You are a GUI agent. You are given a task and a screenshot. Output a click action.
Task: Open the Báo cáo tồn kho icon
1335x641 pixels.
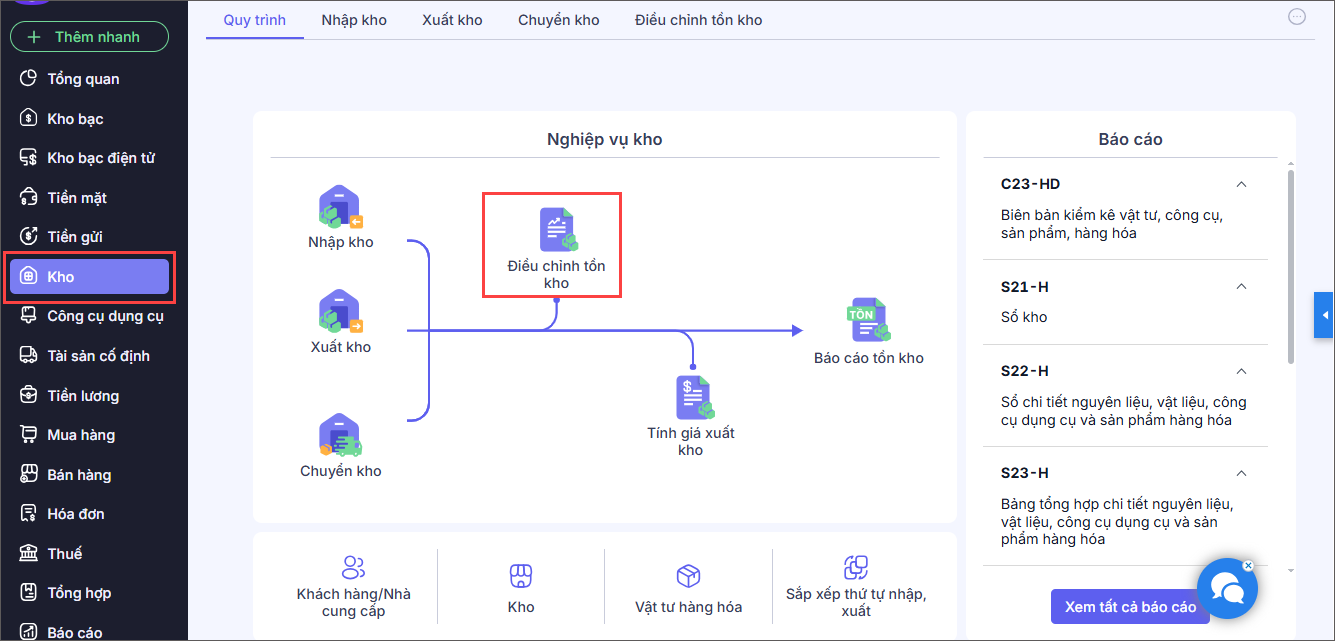(x=868, y=321)
